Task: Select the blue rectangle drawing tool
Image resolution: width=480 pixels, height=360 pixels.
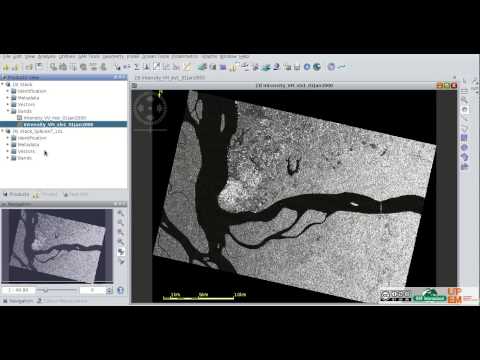Action: pos(465,138)
